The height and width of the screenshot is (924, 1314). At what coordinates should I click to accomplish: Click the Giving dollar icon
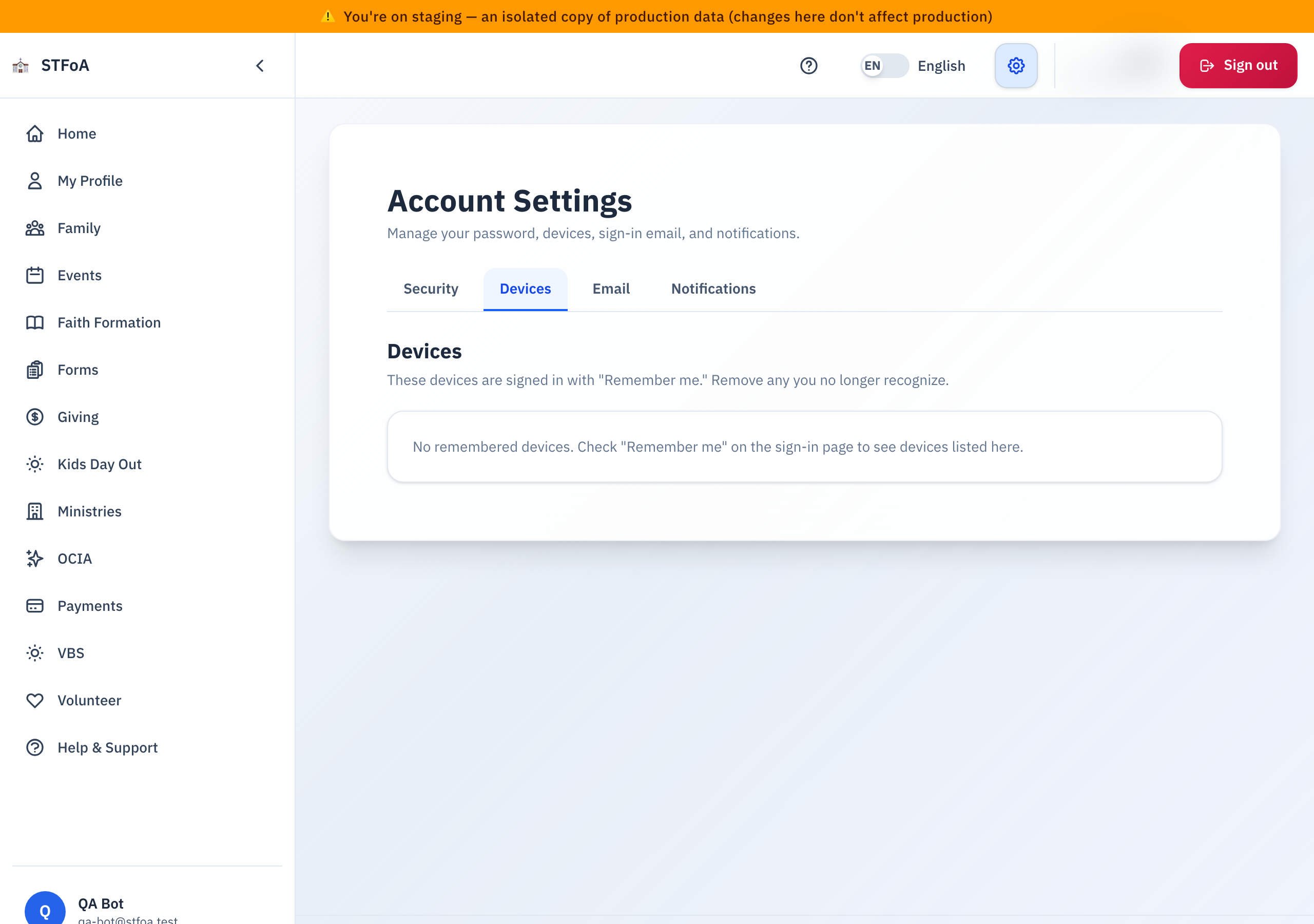pos(35,417)
